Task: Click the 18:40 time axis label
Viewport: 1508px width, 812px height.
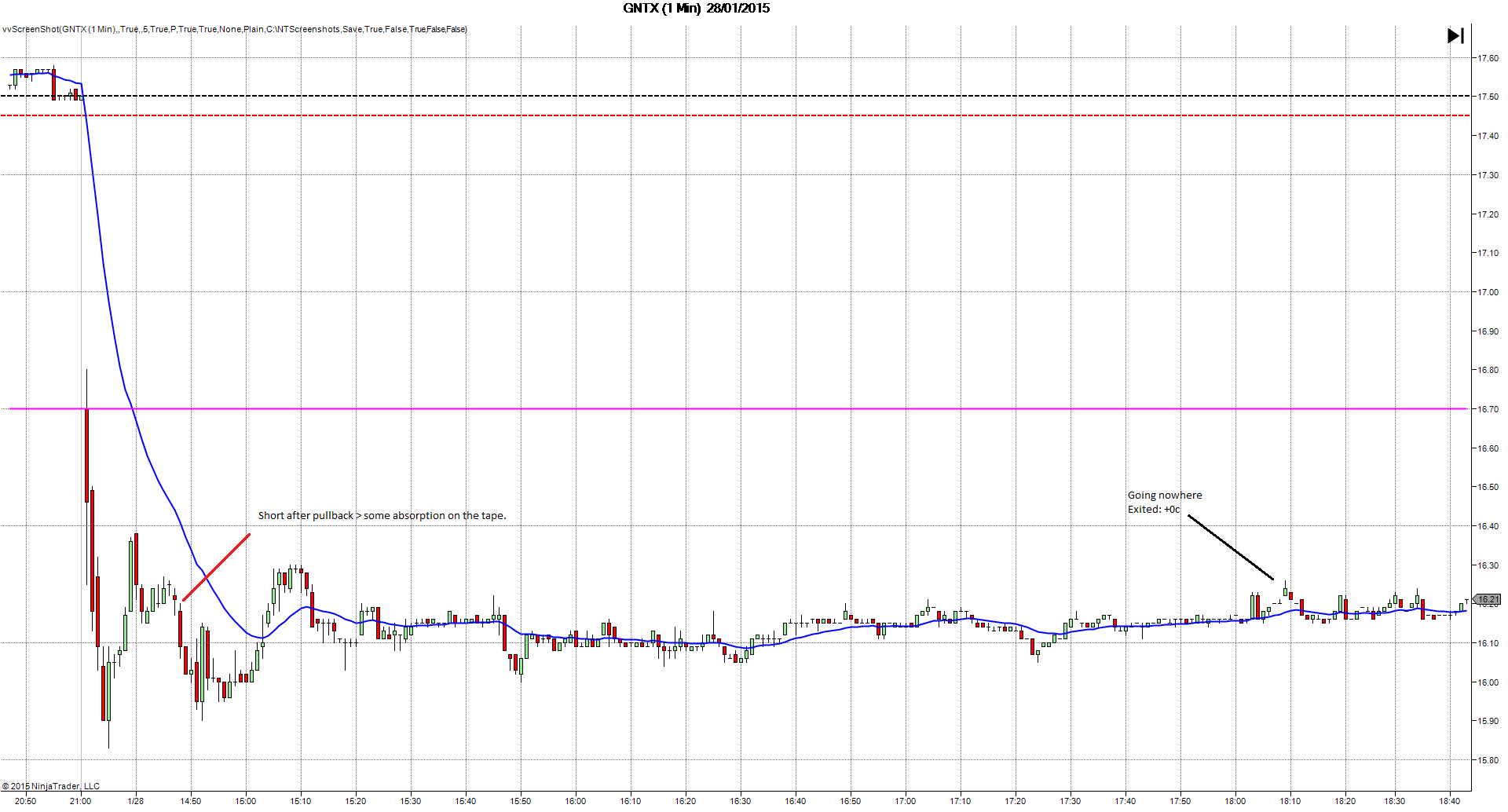Action: click(1450, 801)
